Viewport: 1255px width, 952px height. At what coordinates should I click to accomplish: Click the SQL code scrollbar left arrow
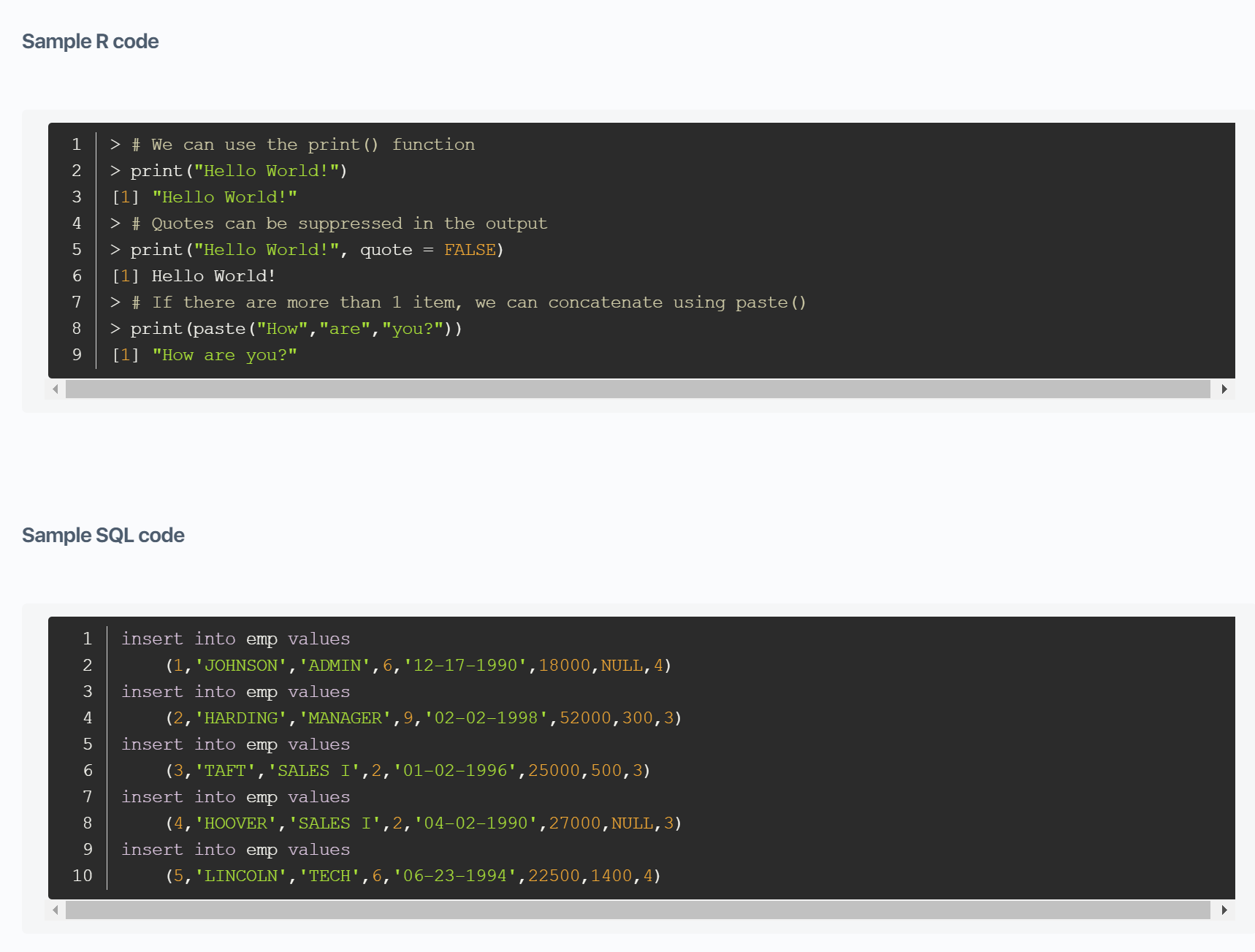[56, 910]
